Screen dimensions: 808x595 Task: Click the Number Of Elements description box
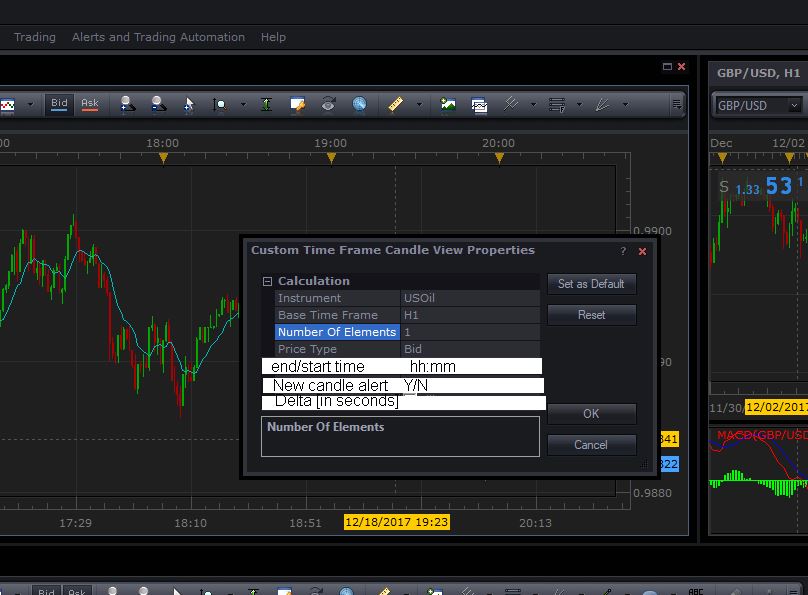400,436
